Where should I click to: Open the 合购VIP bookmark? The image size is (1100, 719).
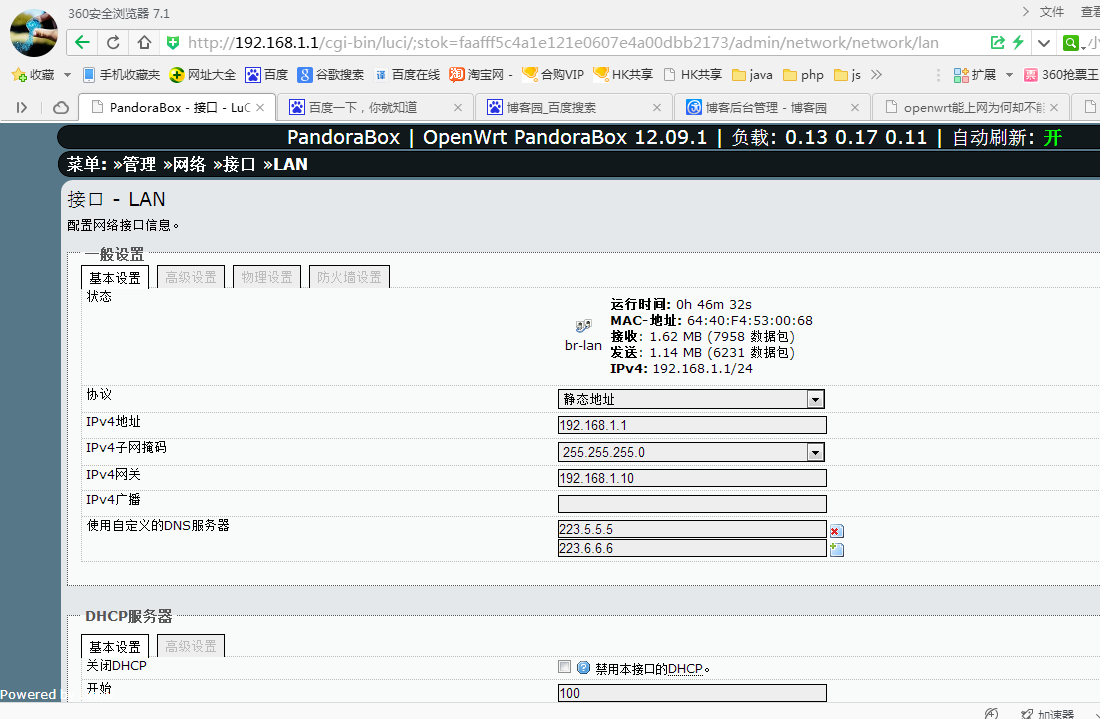click(554, 74)
